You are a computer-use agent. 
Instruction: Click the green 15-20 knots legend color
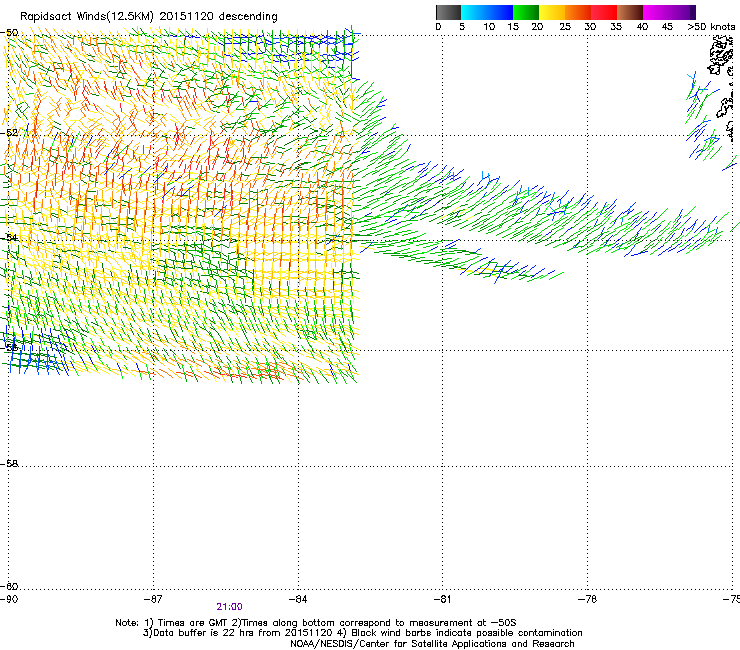click(x=526, y=12)
